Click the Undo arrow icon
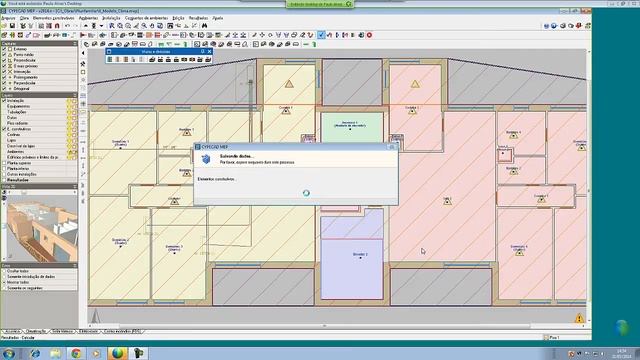Viewport: 640px width, 360px height. tap(67, 26)
